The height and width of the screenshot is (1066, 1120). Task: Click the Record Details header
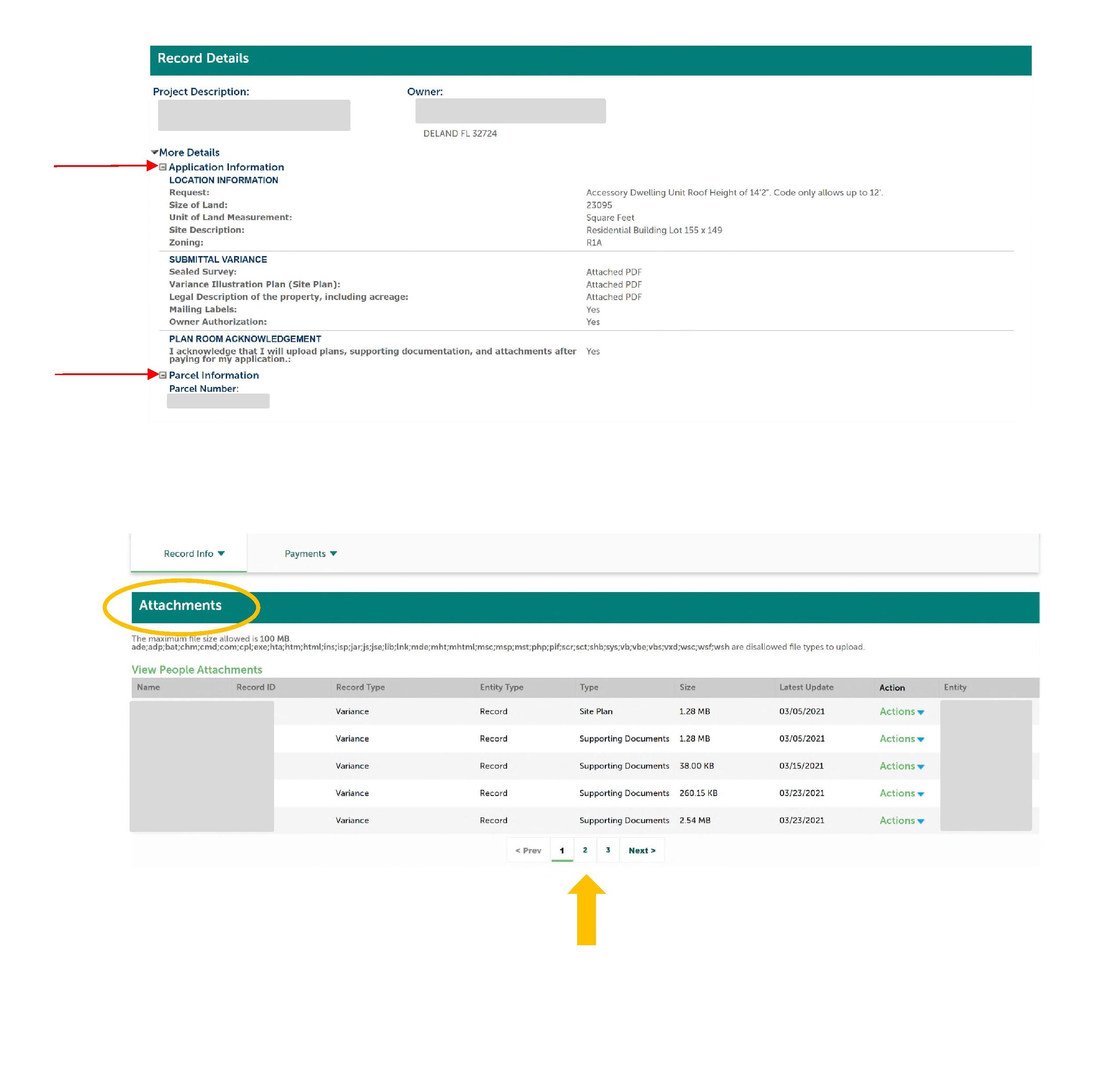[203, 58]
